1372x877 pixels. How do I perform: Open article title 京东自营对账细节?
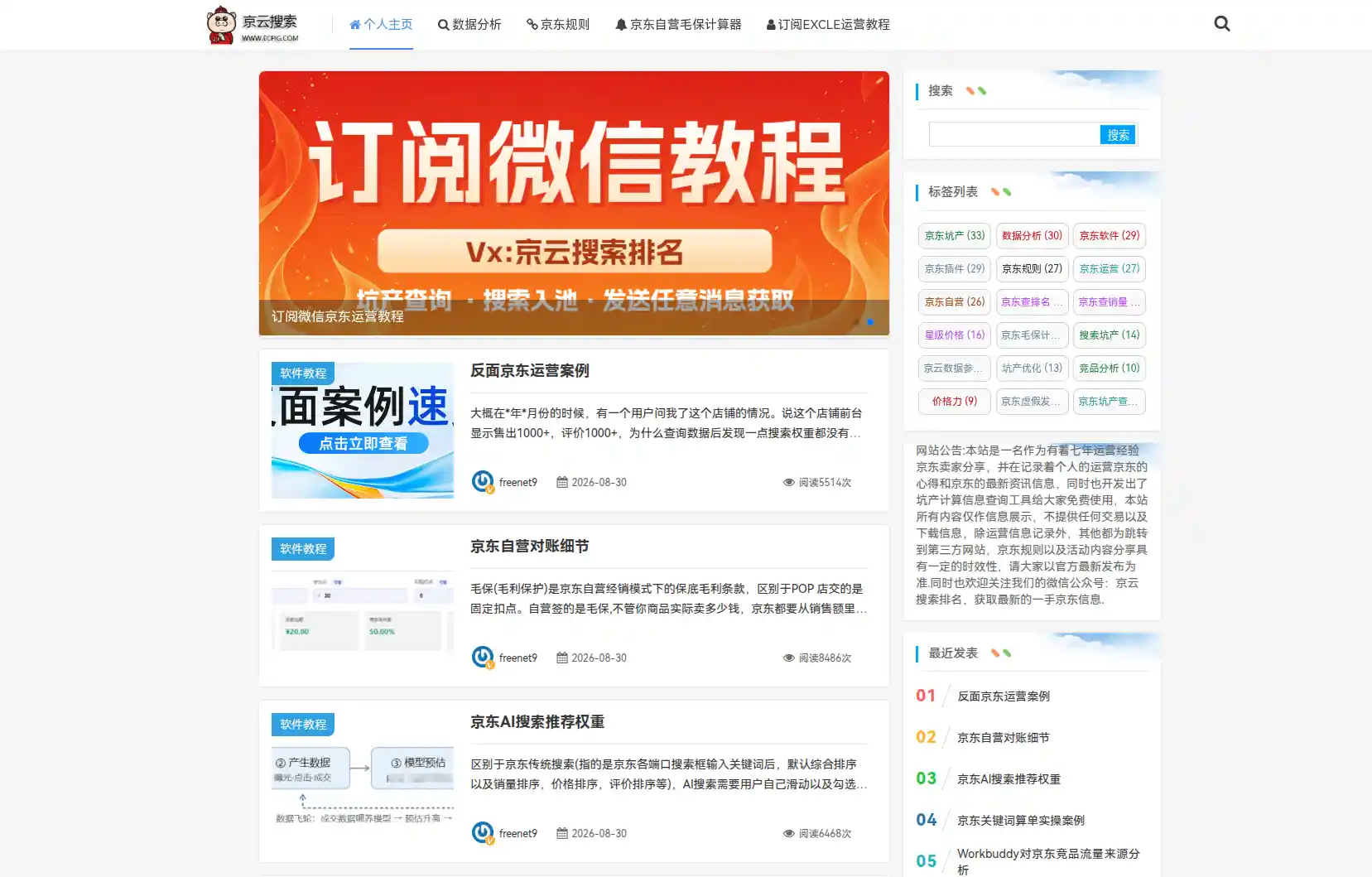[530, 547]
